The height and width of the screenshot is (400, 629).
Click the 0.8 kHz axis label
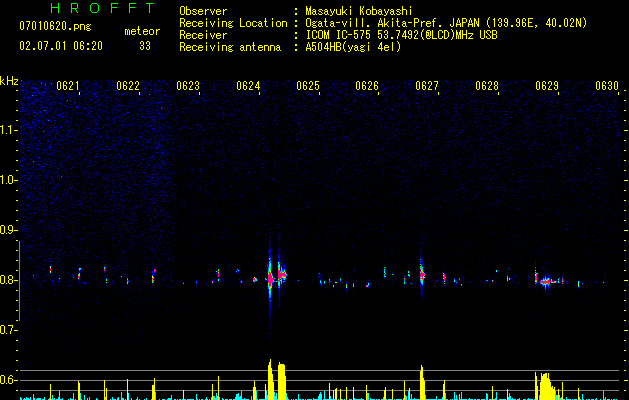pos(7,280)
